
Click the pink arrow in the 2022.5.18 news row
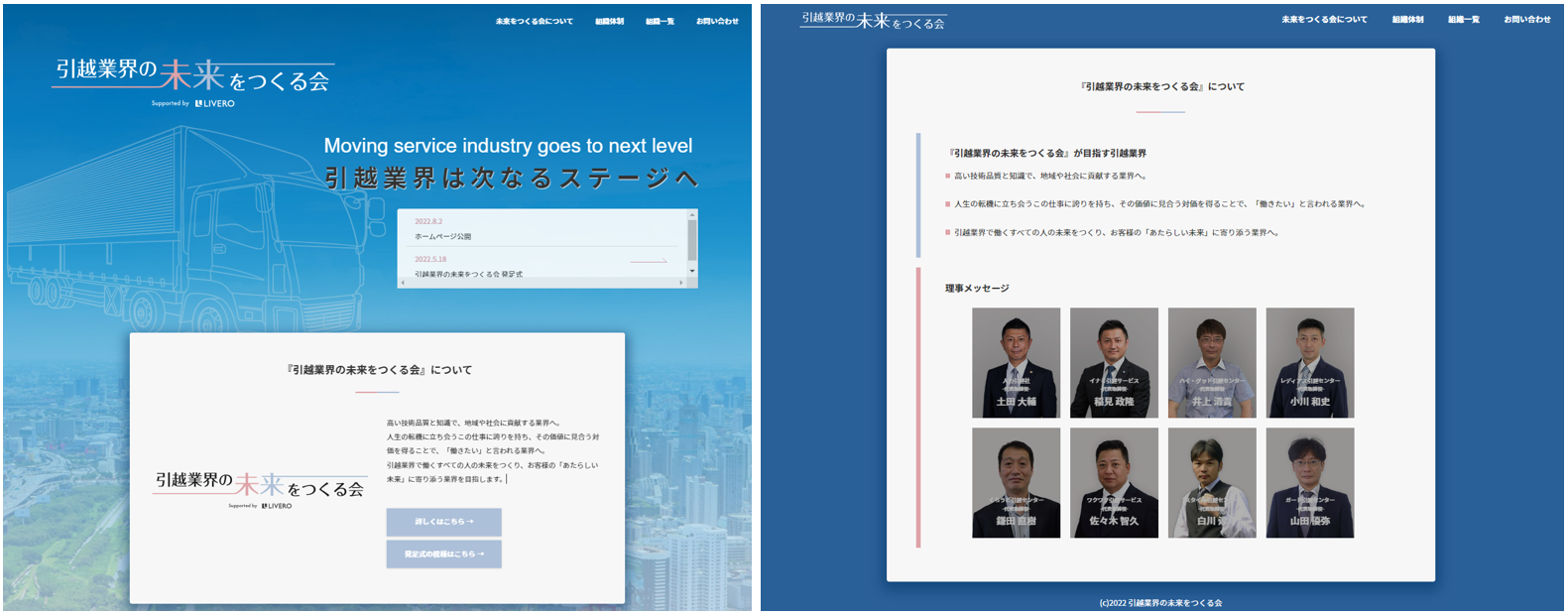(650, 261)
